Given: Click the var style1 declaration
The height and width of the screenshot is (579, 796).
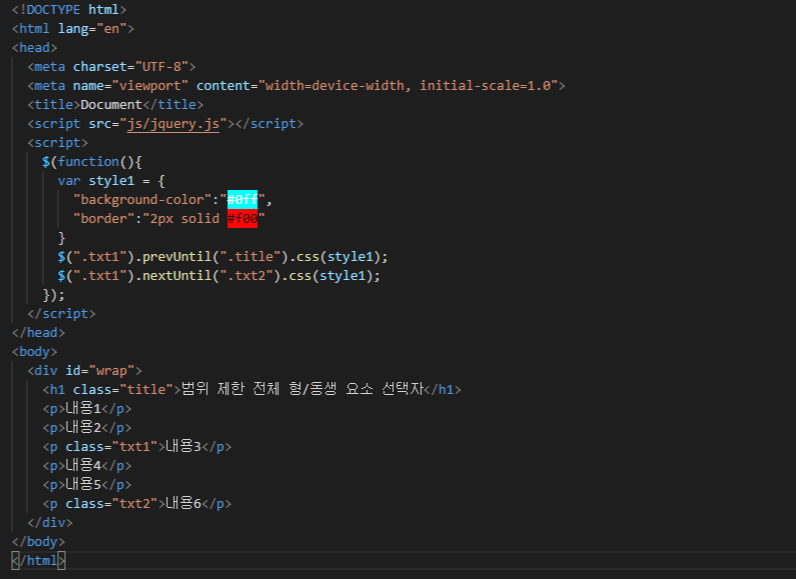Looking at the screenshot, I should tap(111, 181).
